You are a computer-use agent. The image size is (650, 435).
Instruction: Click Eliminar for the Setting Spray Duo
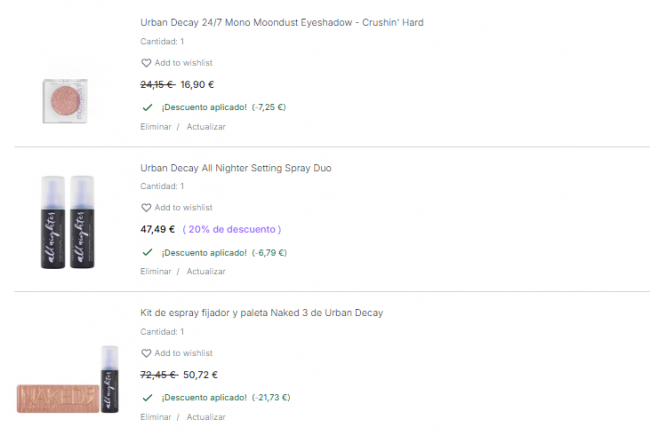click(x=156, y=271)
